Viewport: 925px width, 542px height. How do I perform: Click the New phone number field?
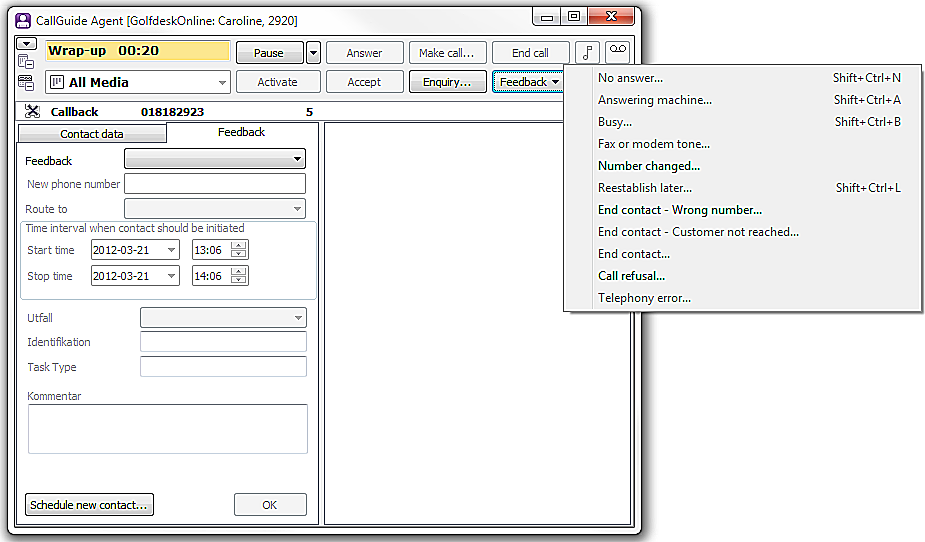tap(215, 183)
